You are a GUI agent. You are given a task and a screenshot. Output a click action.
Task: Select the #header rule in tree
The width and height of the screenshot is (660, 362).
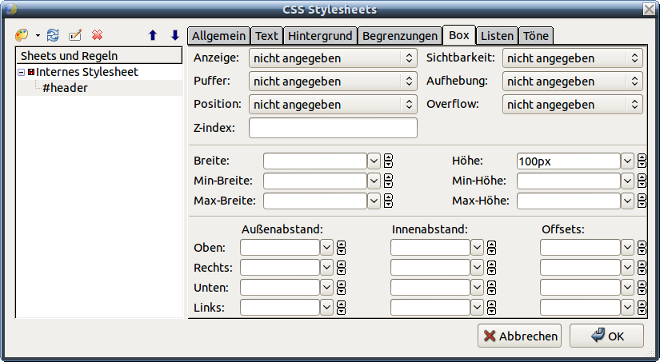pyautogui.click(x=65, y=88)
